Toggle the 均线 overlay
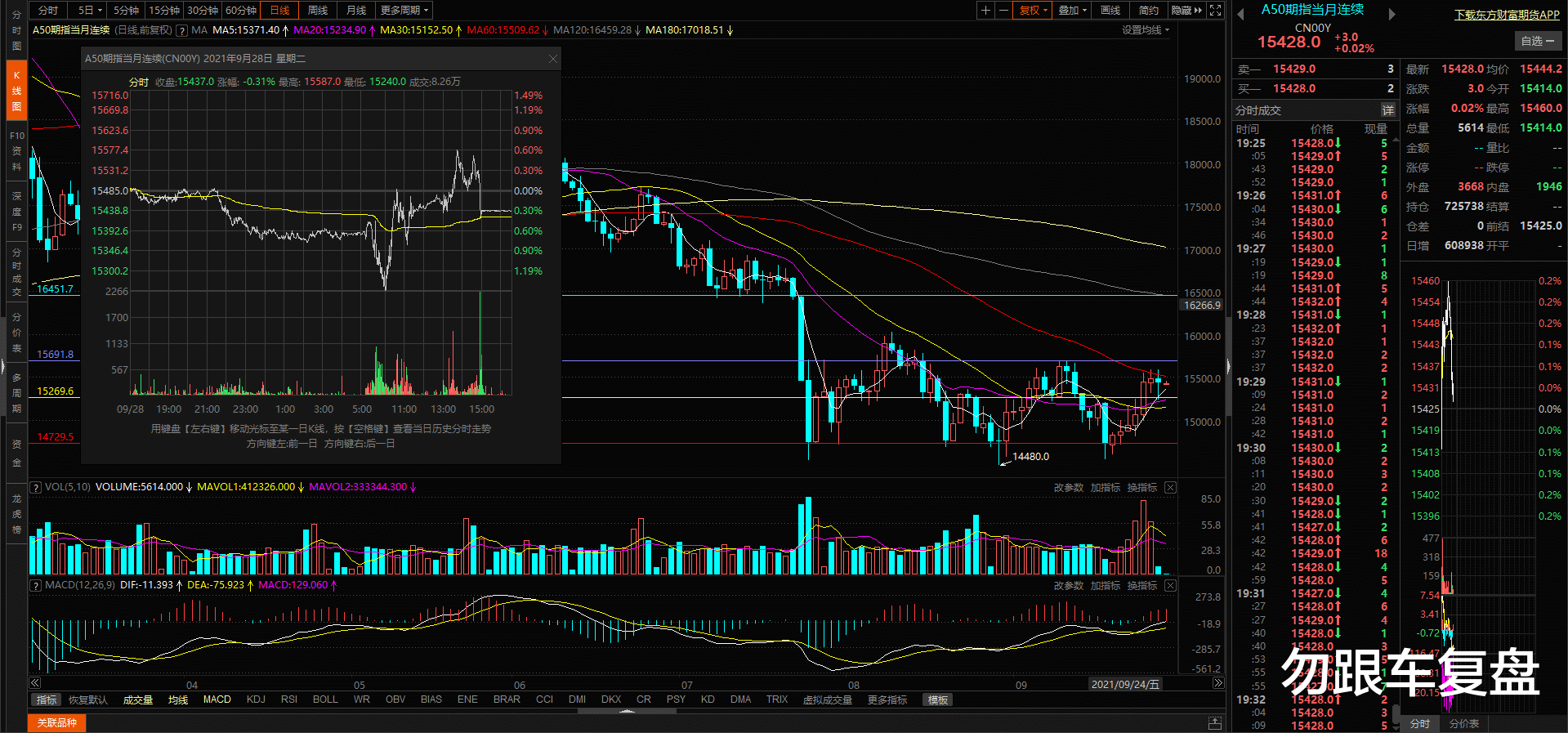The height and width of the screenshot is (733, 1568). click(178, 700)
